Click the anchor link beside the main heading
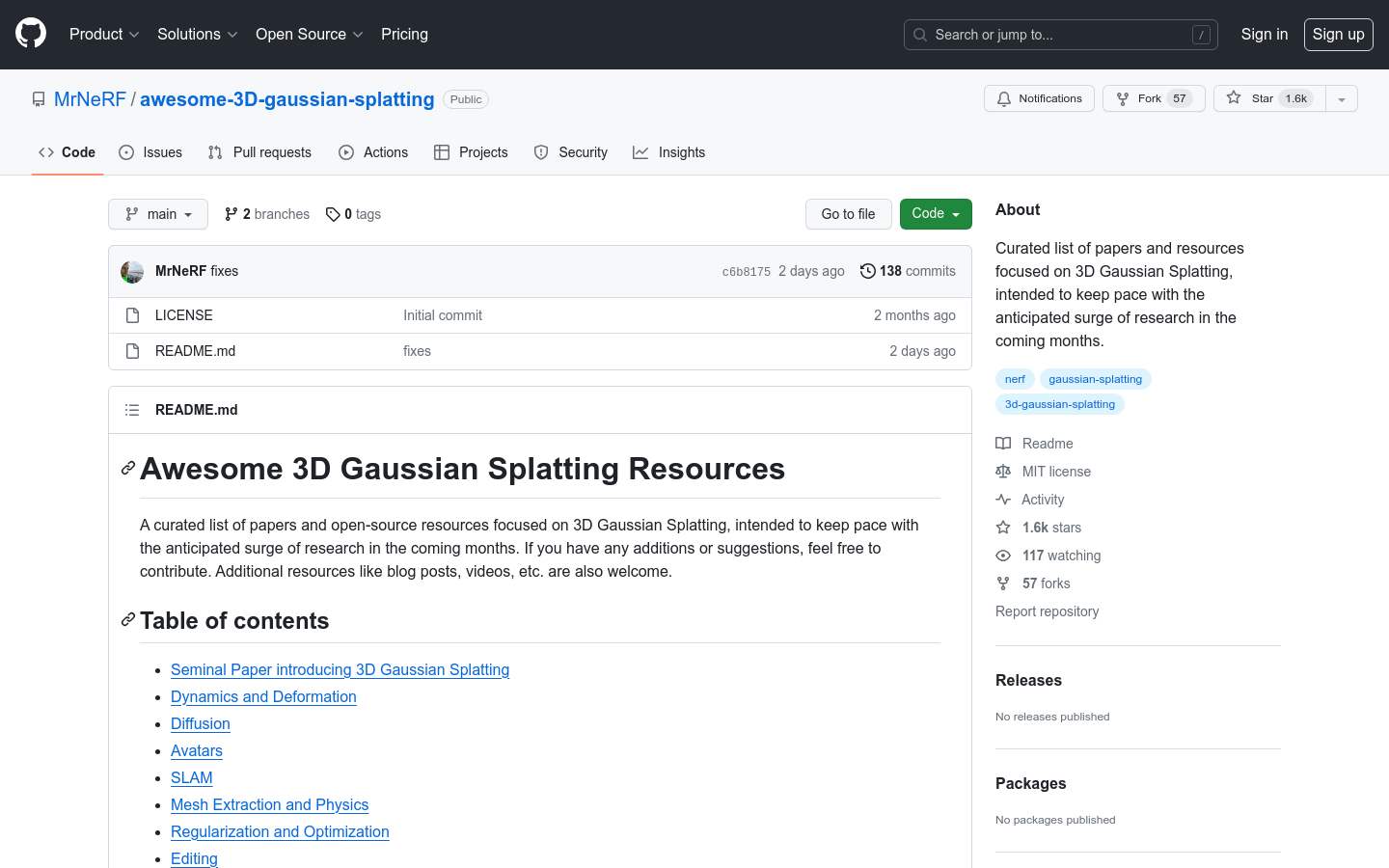The width and height of the screenshot is (1389, 868). point(126,469)
